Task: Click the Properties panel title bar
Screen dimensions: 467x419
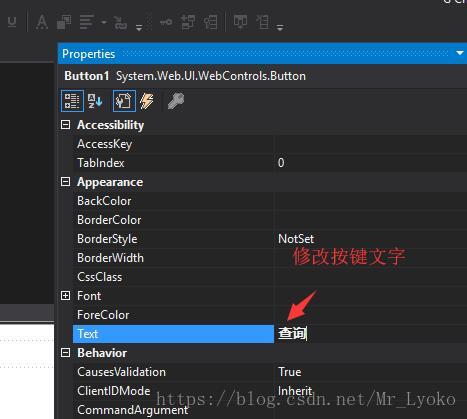Action: pyautogui.click(x=263, y=53)
